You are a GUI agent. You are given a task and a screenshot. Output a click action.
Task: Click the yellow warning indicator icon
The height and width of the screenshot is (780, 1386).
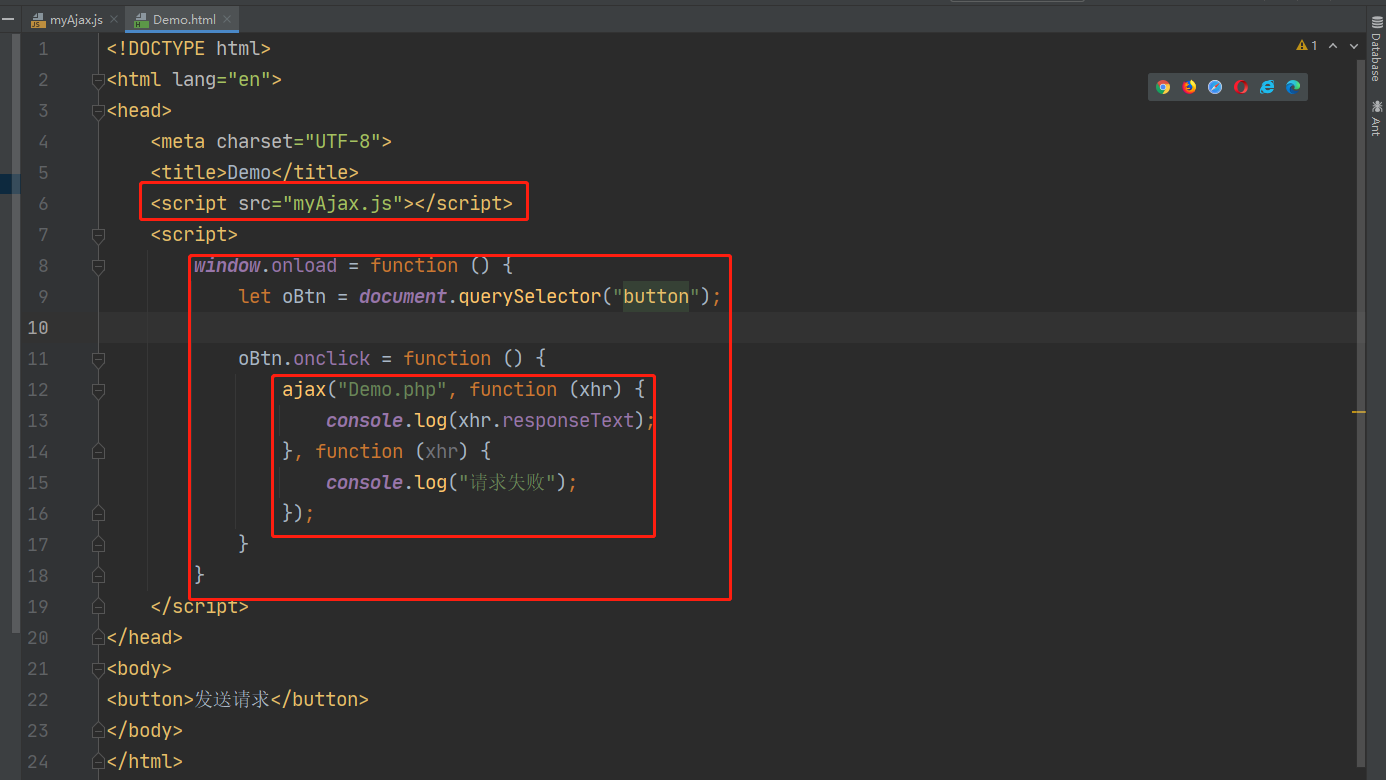point(1302,45)
